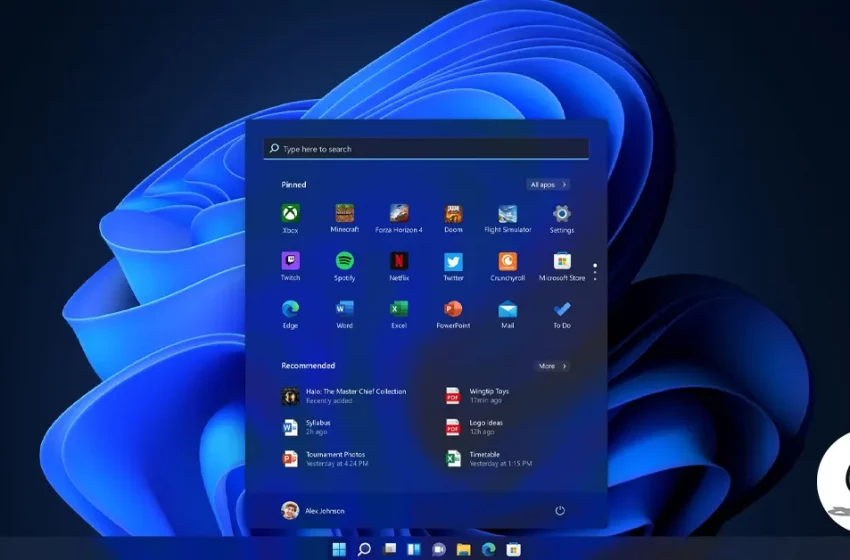
Task: Expand More recommended items
Action: (x=551, y=366)
